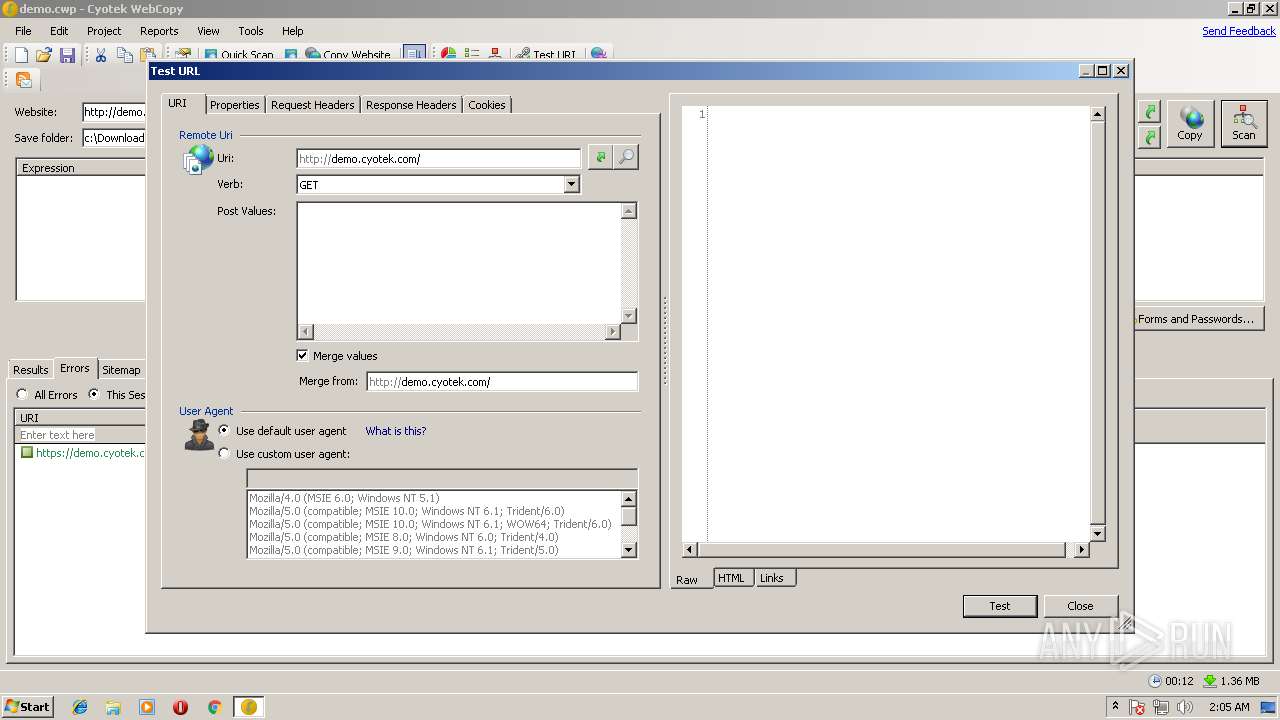The width and height of the screenshot is (1280, 720).
Task: Click into the Post Values text area
Action: point(459,263)
